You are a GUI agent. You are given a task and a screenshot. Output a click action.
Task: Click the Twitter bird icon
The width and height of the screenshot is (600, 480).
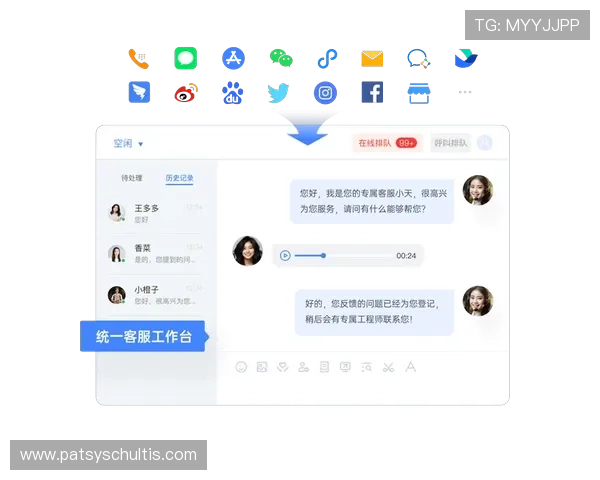pyautogui.click(x=279, y=93)
